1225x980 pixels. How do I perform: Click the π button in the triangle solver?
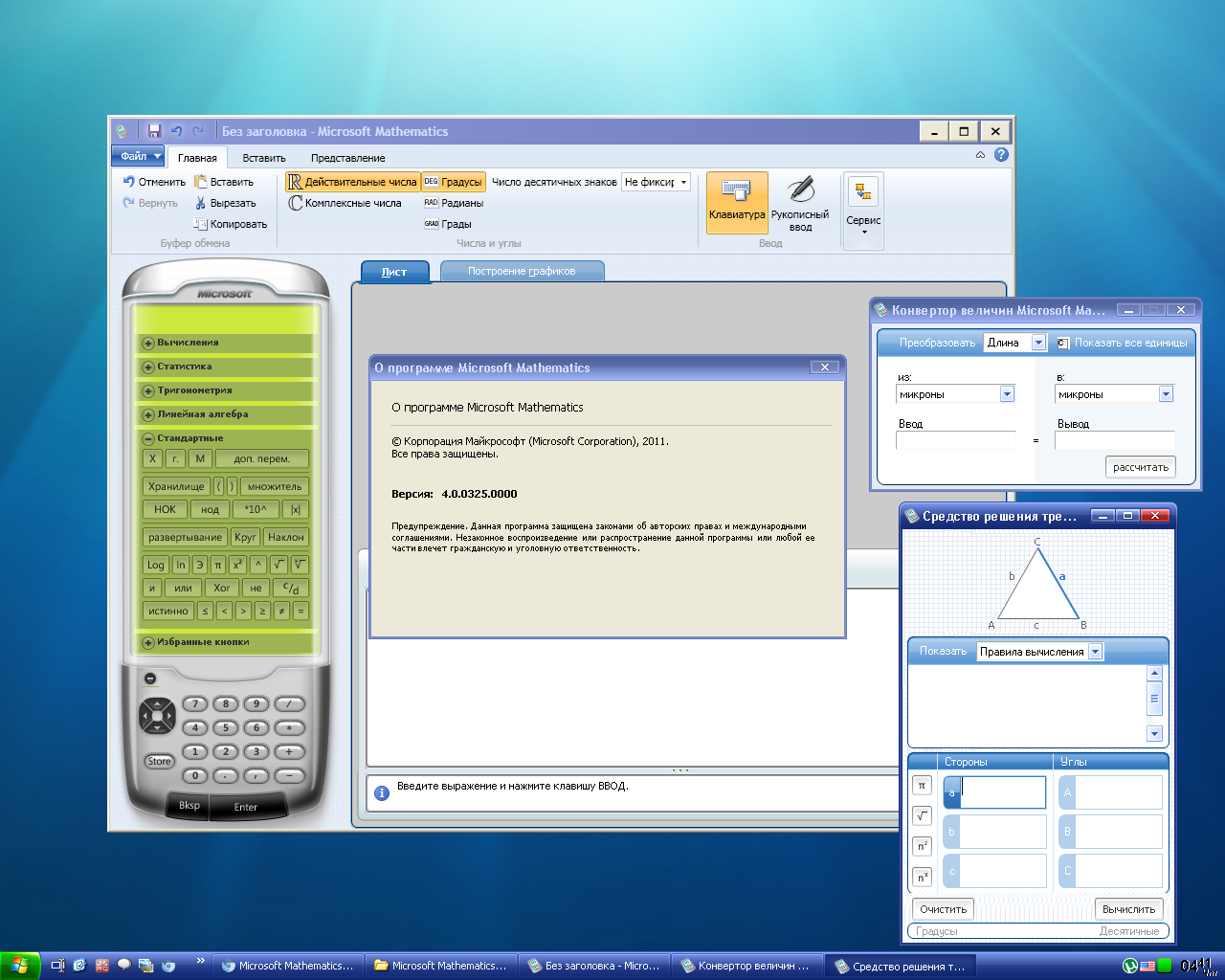tap(922, 786)
